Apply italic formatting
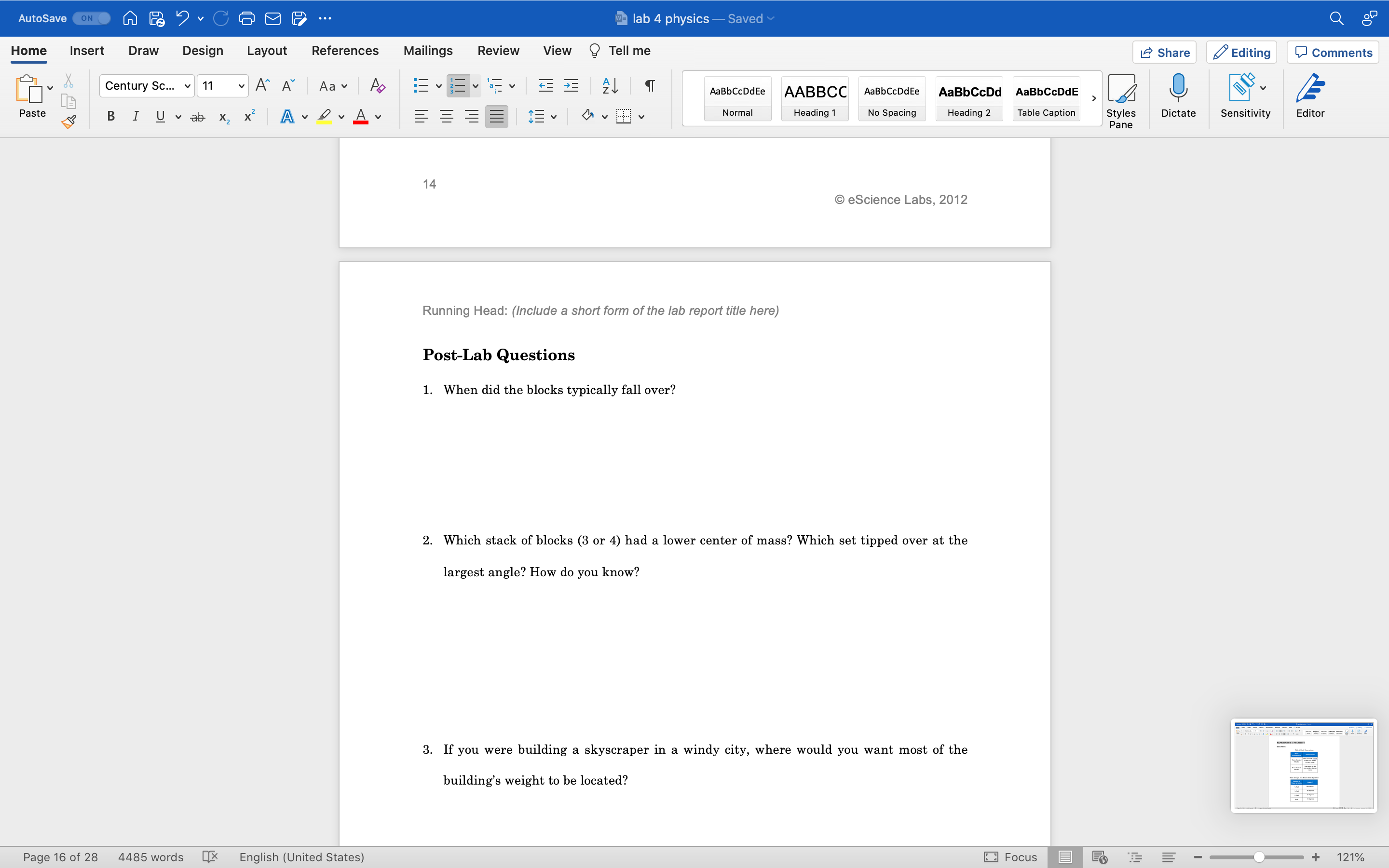This screenshot has height=868, width=1389. [136, 117]
